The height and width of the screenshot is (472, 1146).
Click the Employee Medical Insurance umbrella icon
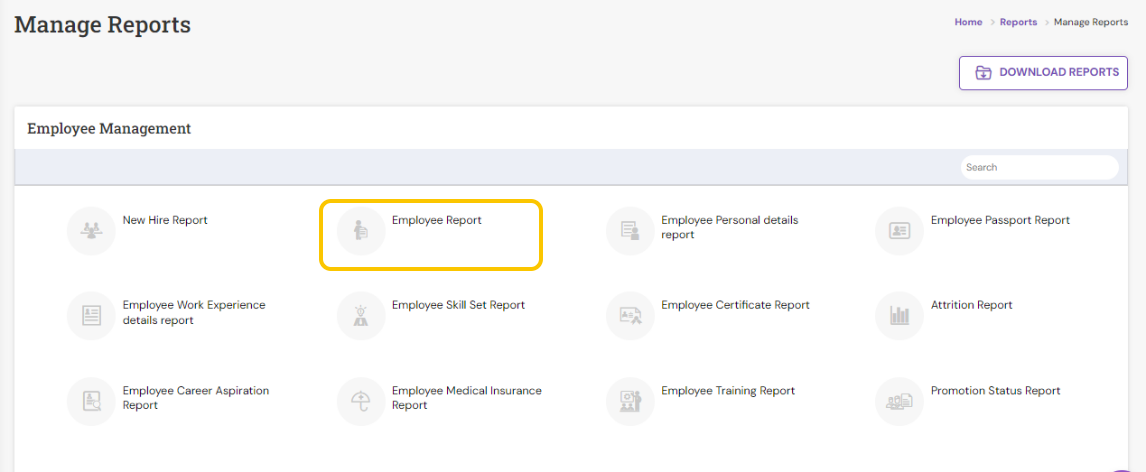click(361, 401)
